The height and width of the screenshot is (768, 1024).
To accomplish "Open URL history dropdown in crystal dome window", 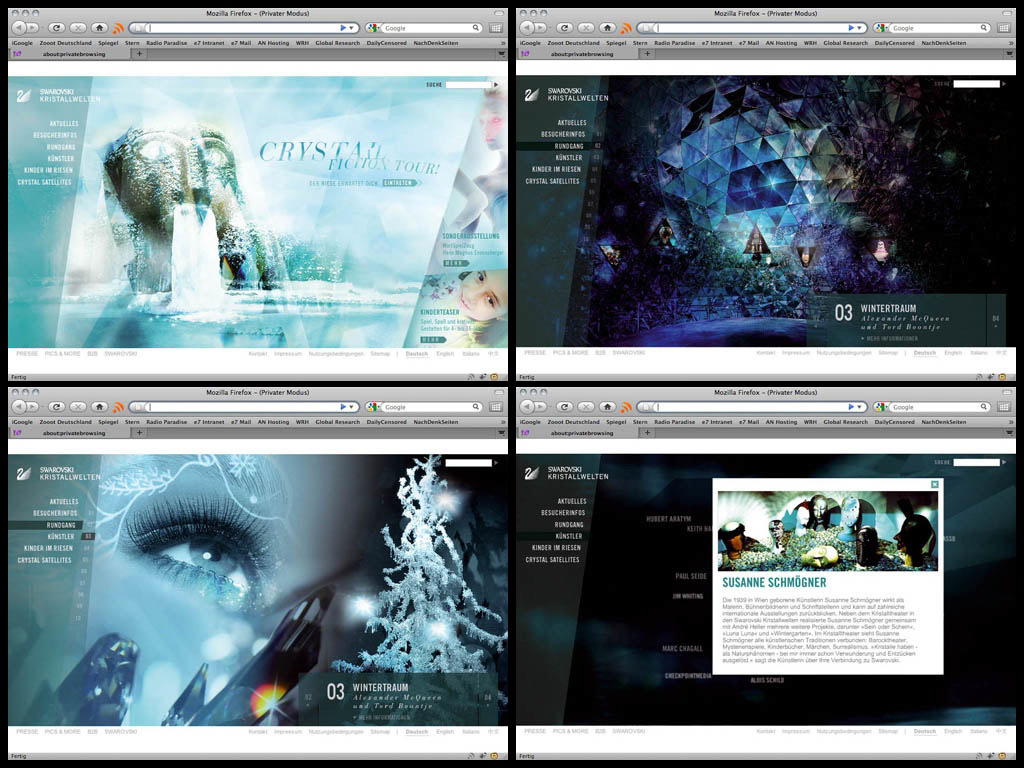I will (x=859, y=28).
